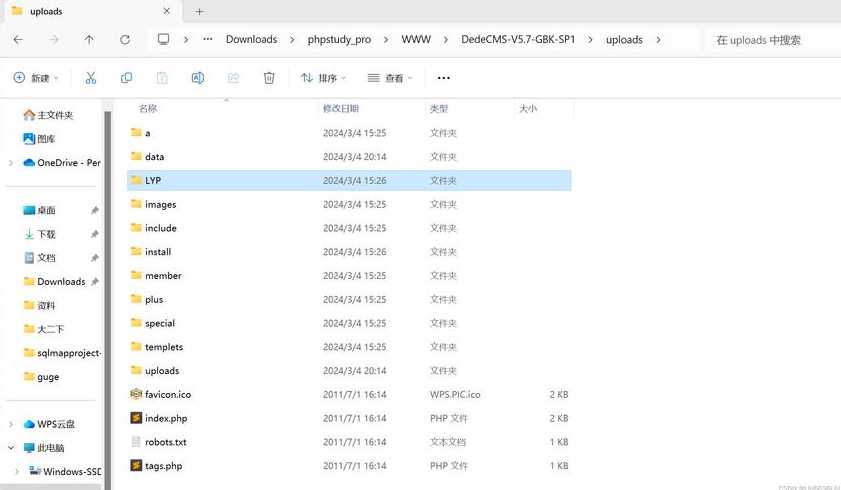The width and height of the screenshot is (841, 490).
Task: Select sqlmapproject folder in the sidebar
Action: [x=61, y=353]
